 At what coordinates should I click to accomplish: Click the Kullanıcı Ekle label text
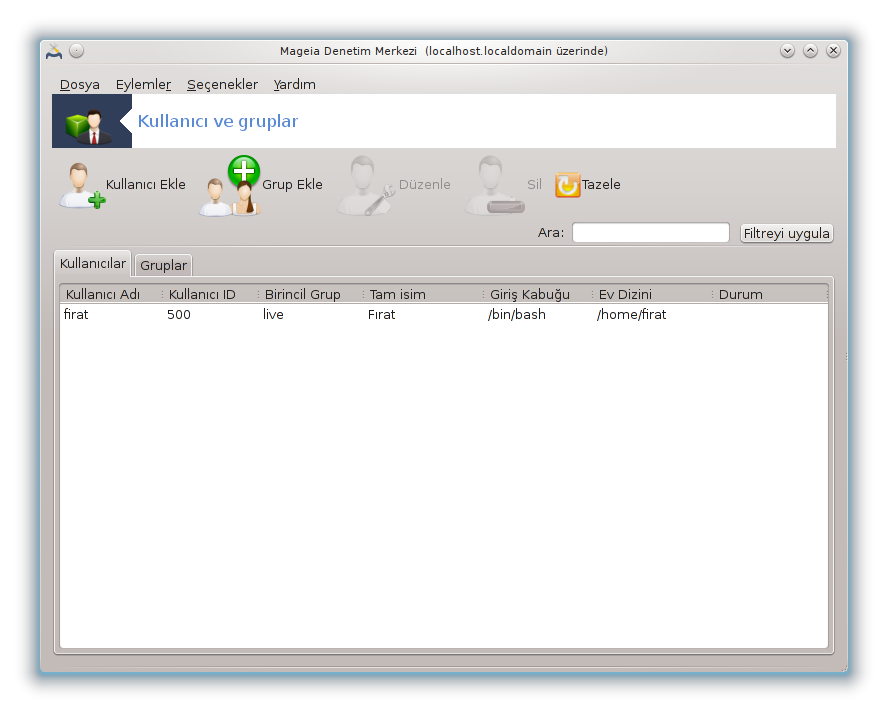[x=146, y=185]
